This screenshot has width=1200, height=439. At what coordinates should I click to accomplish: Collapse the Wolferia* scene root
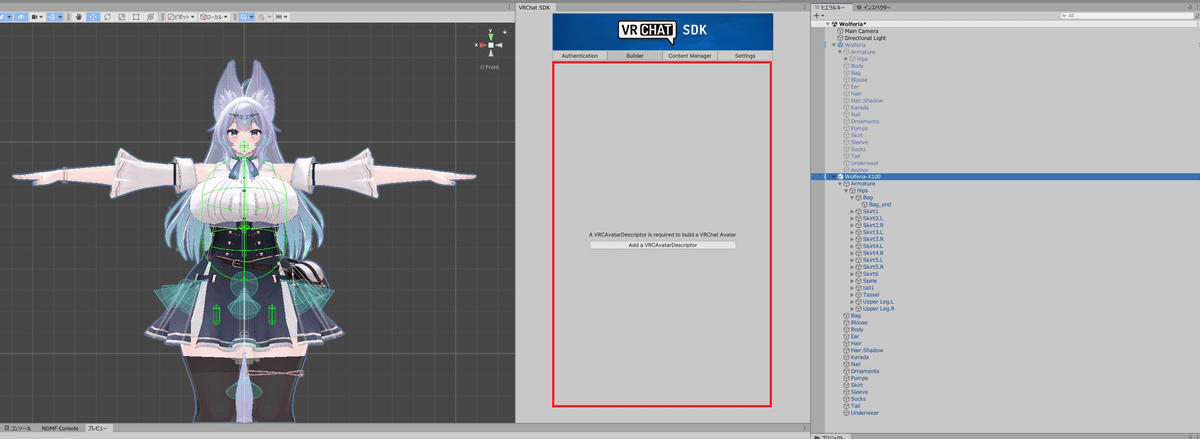pyautogui.click(x=826, y=24)
